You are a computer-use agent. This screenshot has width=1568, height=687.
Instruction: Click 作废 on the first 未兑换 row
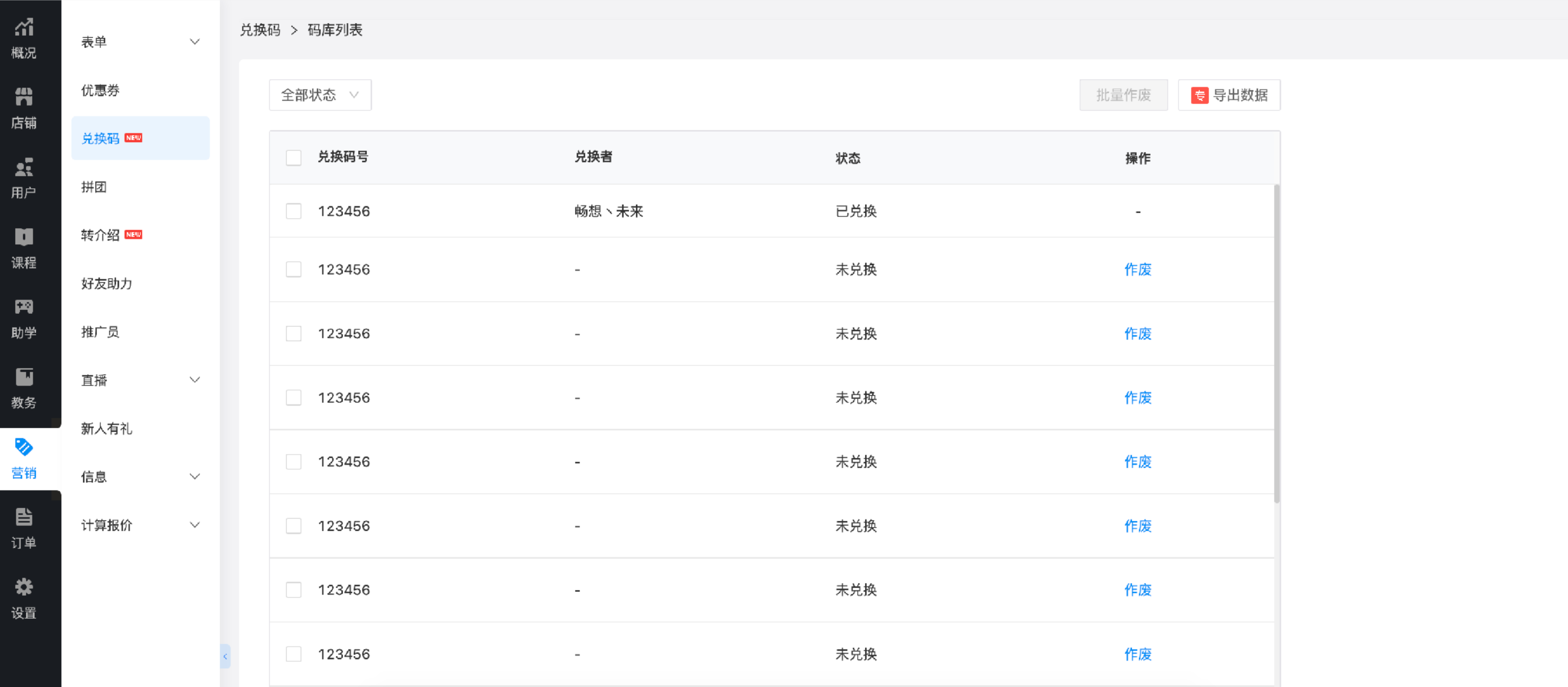coord(1138,270)
